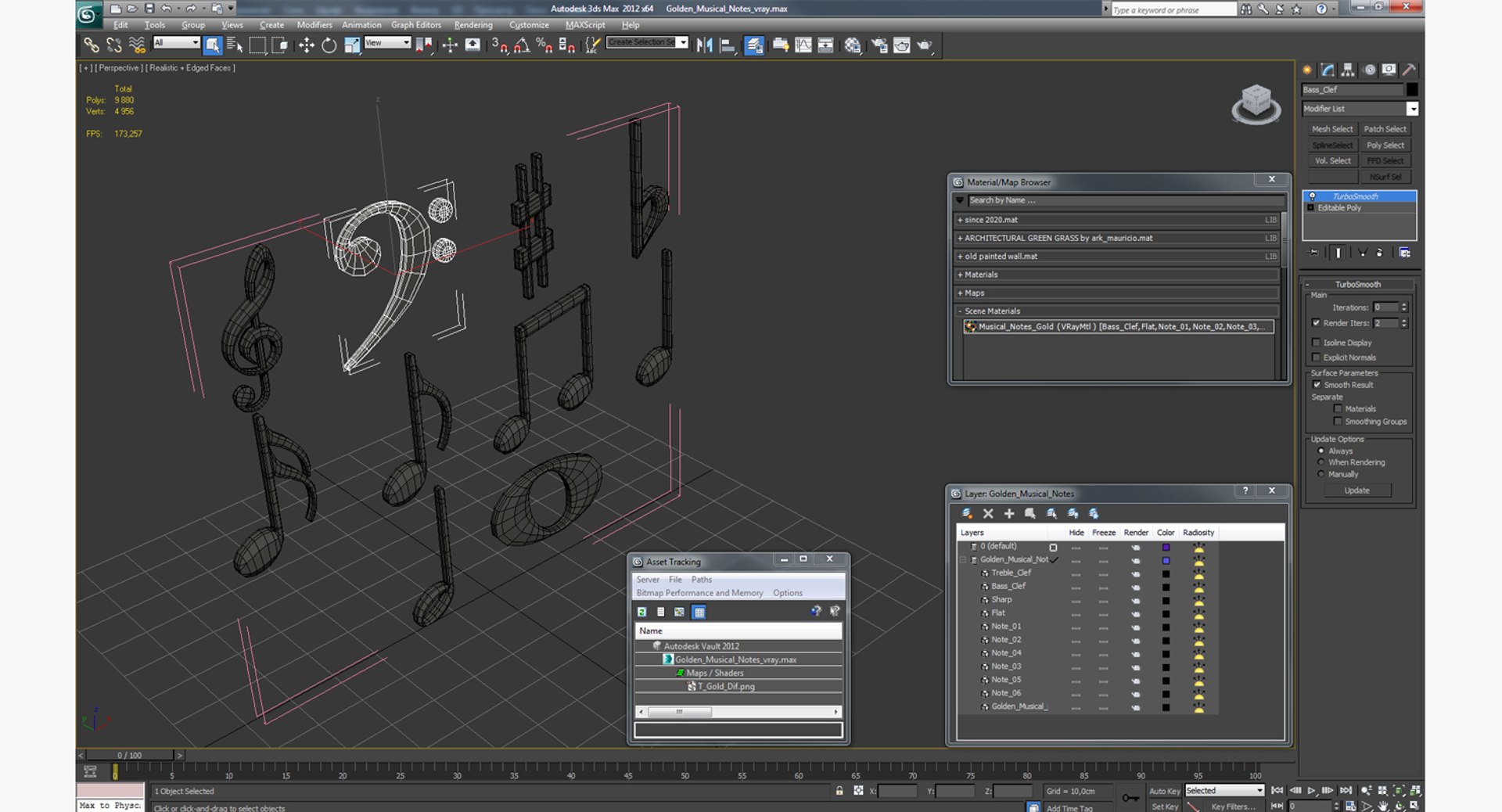Open the Rendering menu

coord(473,25)
